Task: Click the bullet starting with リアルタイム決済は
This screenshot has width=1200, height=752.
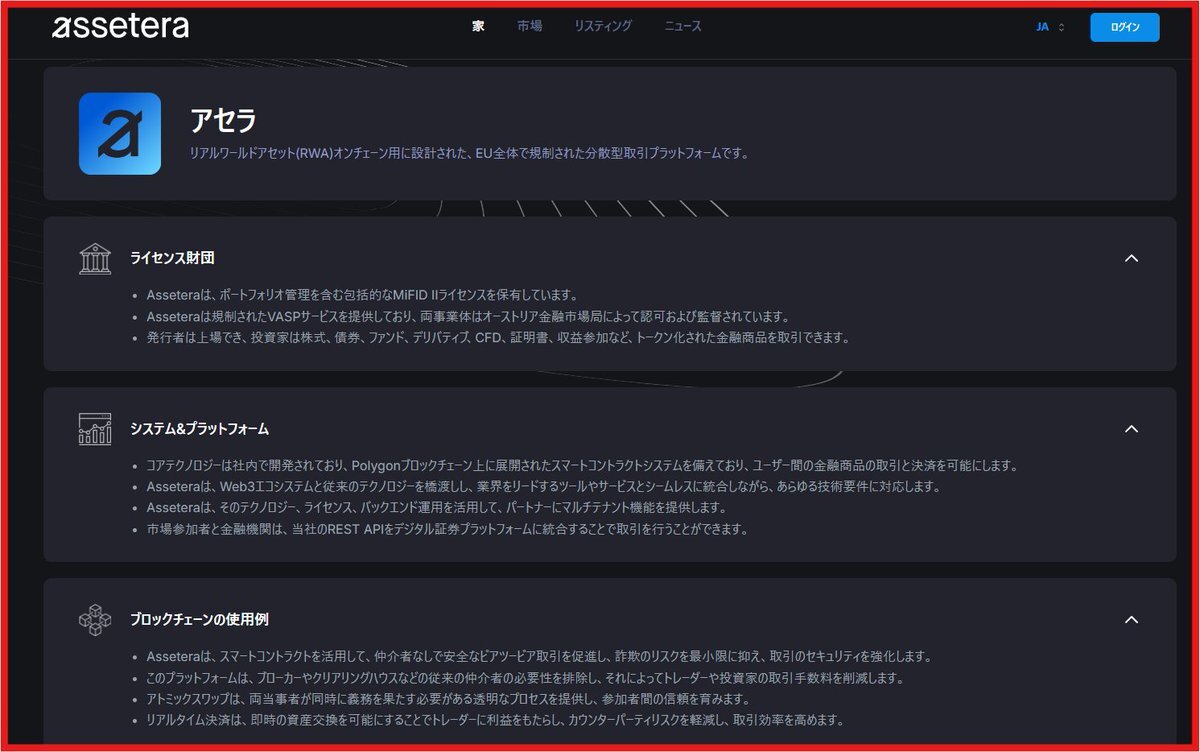Action: click(x=495, y=720)
